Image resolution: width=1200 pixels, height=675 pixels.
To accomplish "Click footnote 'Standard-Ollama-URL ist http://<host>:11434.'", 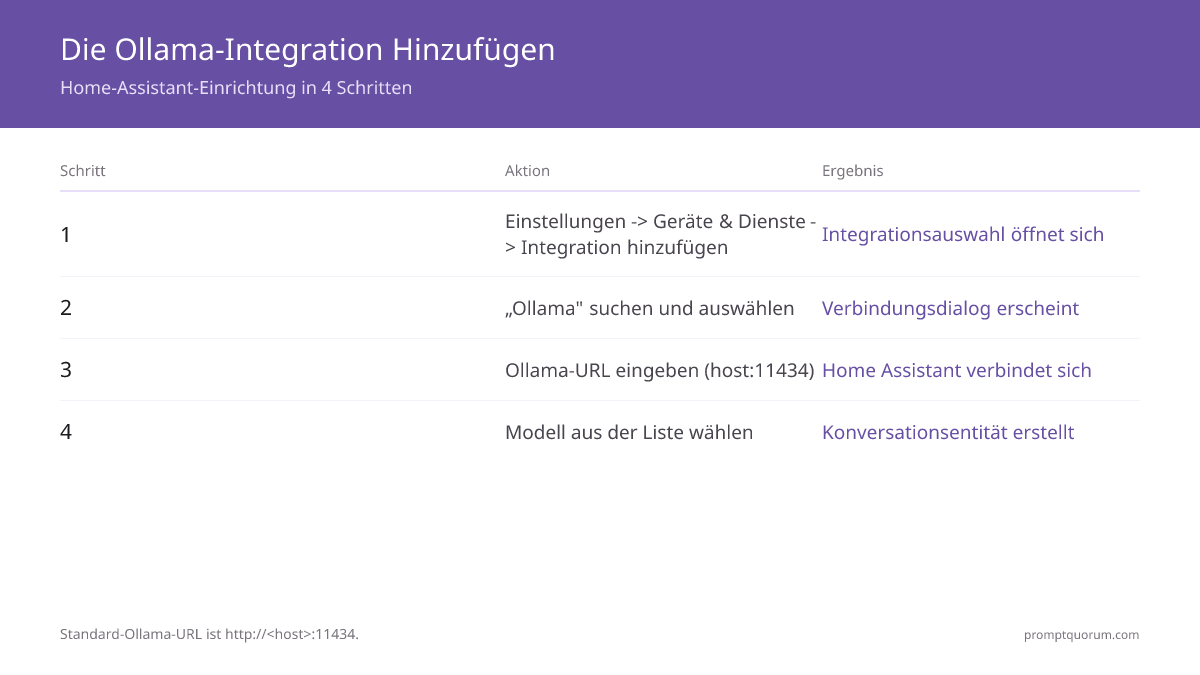I will point(209,634).
